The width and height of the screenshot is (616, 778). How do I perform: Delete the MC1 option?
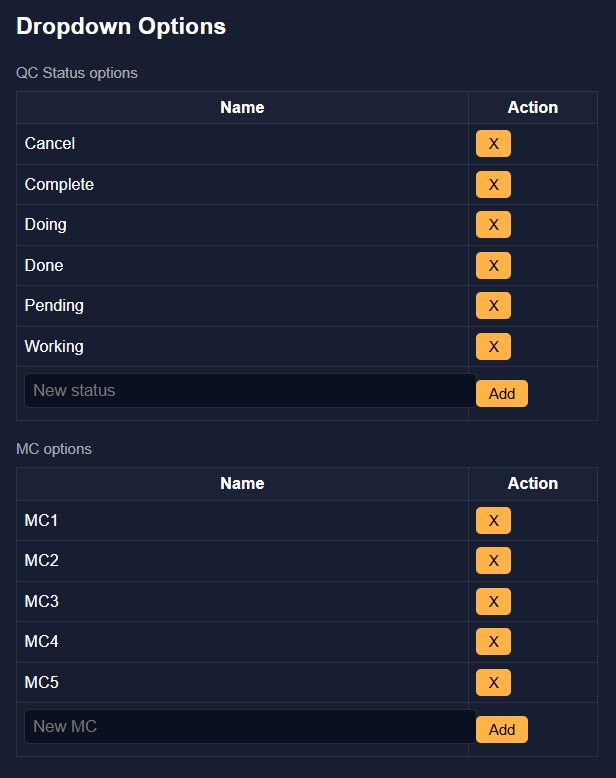tap(493, 521)
